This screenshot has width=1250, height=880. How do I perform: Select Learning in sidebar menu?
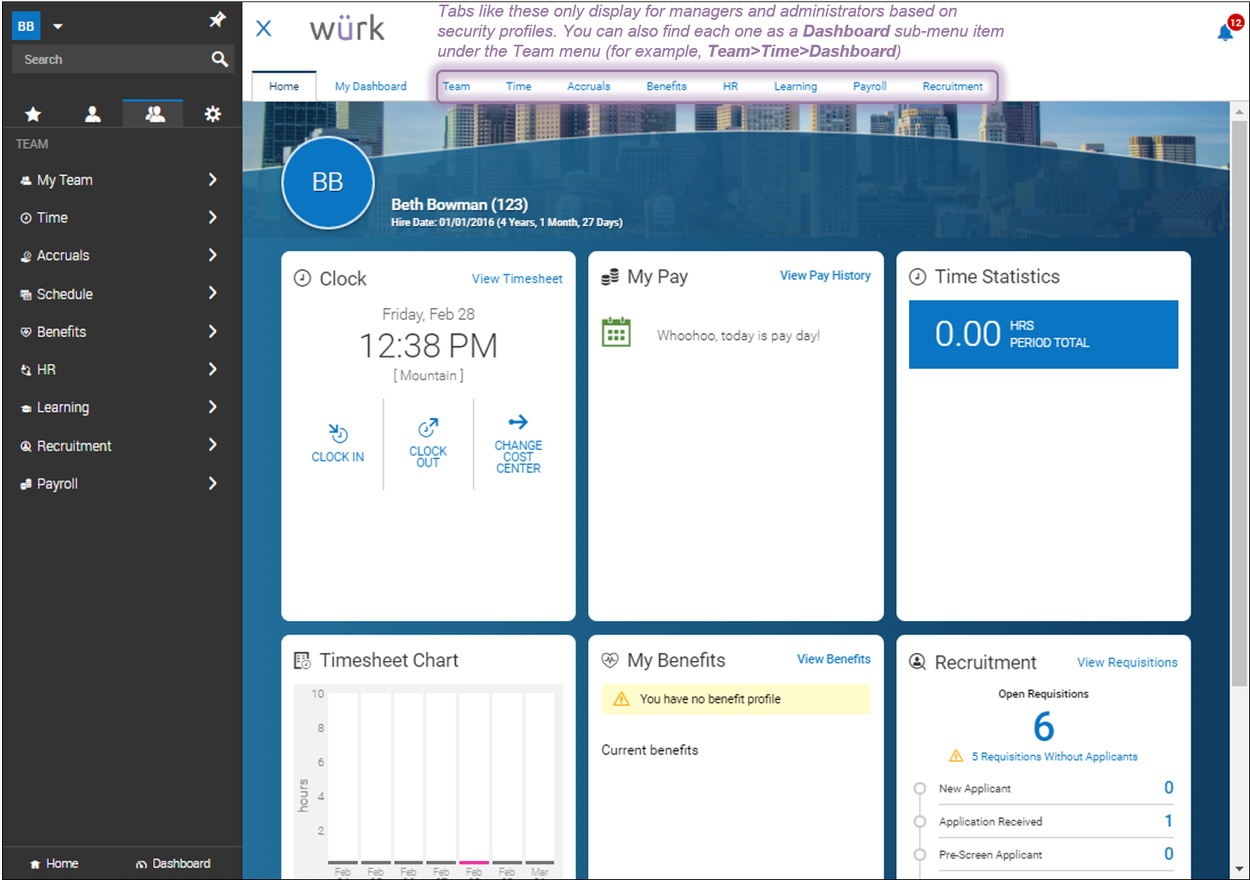click(x=63, y=408)
